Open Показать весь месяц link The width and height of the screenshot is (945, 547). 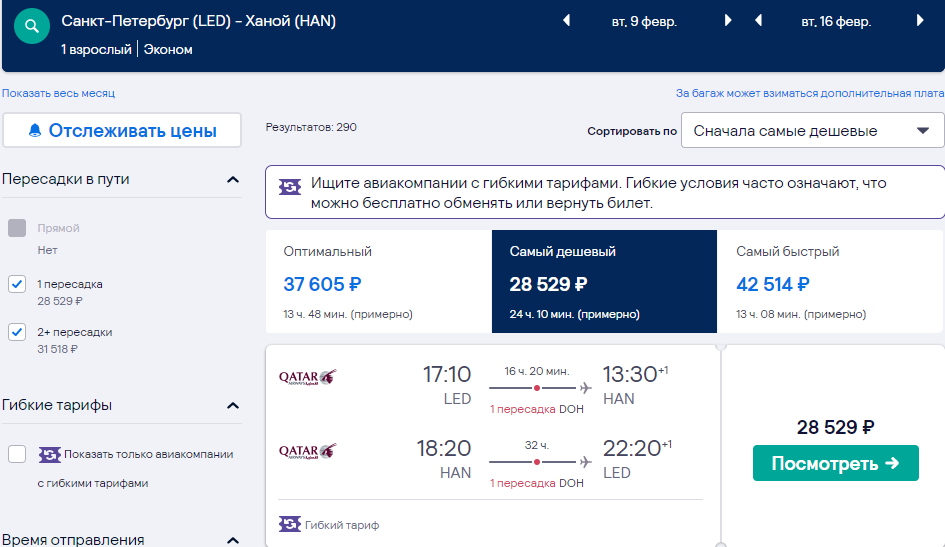coord(58,93)
